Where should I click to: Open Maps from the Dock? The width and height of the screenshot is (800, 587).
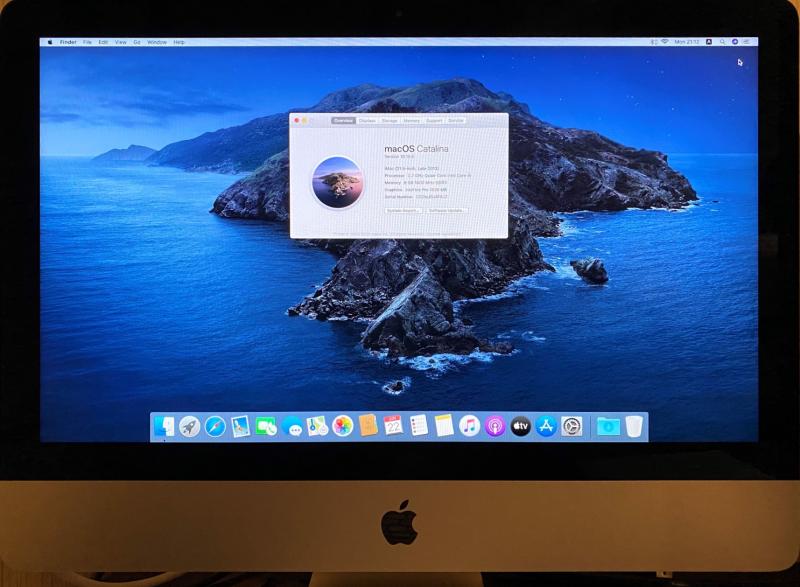tap(317, 426)
